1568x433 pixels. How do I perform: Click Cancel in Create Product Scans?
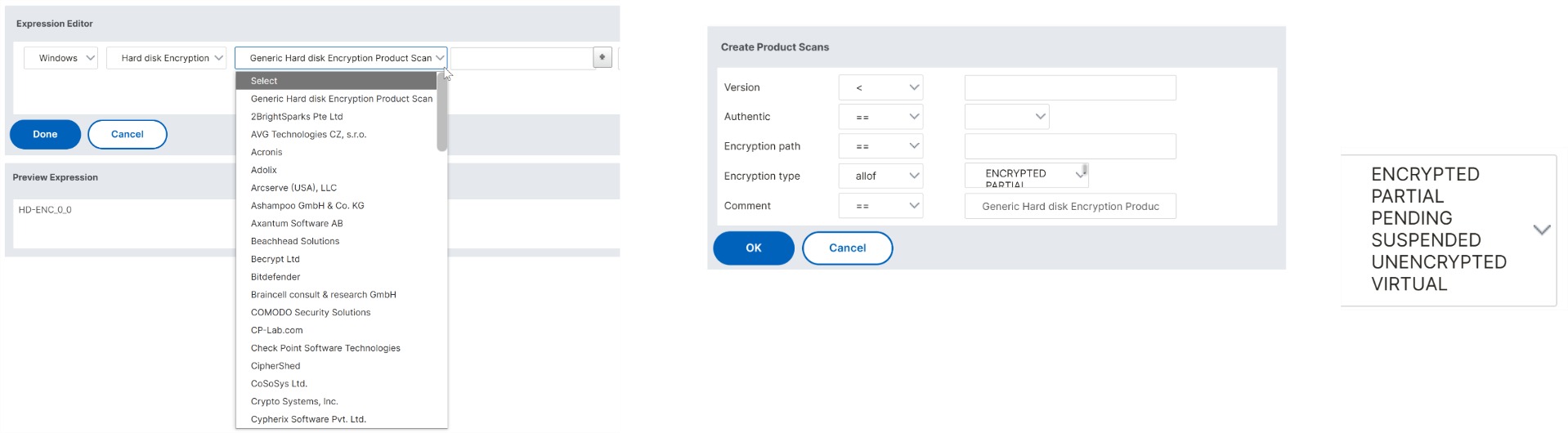(x=847, y=248)
